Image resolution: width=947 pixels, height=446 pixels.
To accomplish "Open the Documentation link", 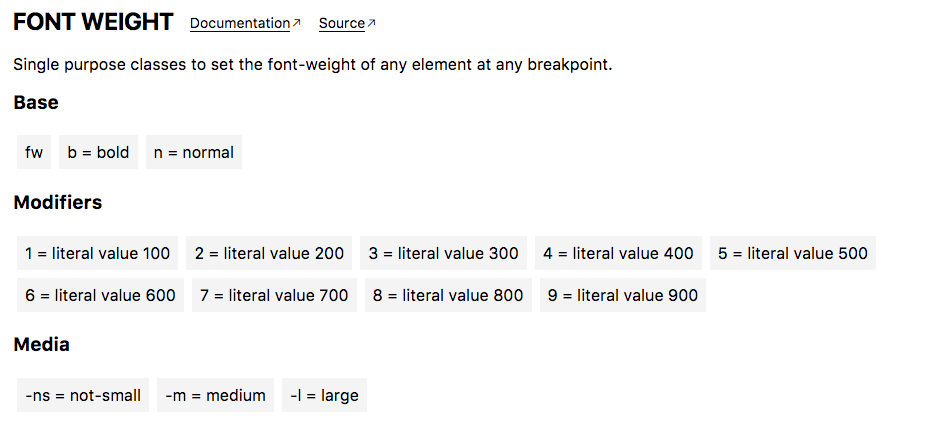I will 240,24.
